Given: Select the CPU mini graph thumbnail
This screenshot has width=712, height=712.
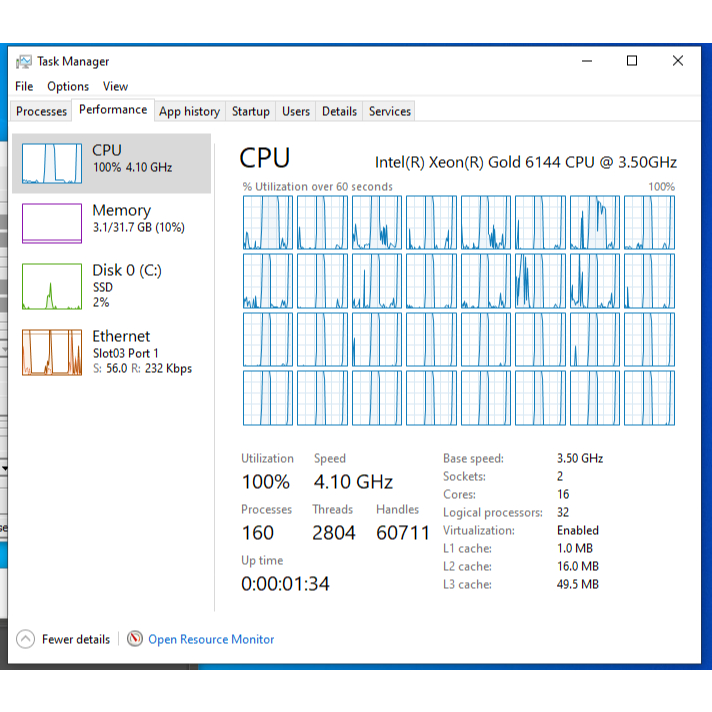Looking at the screenshot, I should point(52,164).
